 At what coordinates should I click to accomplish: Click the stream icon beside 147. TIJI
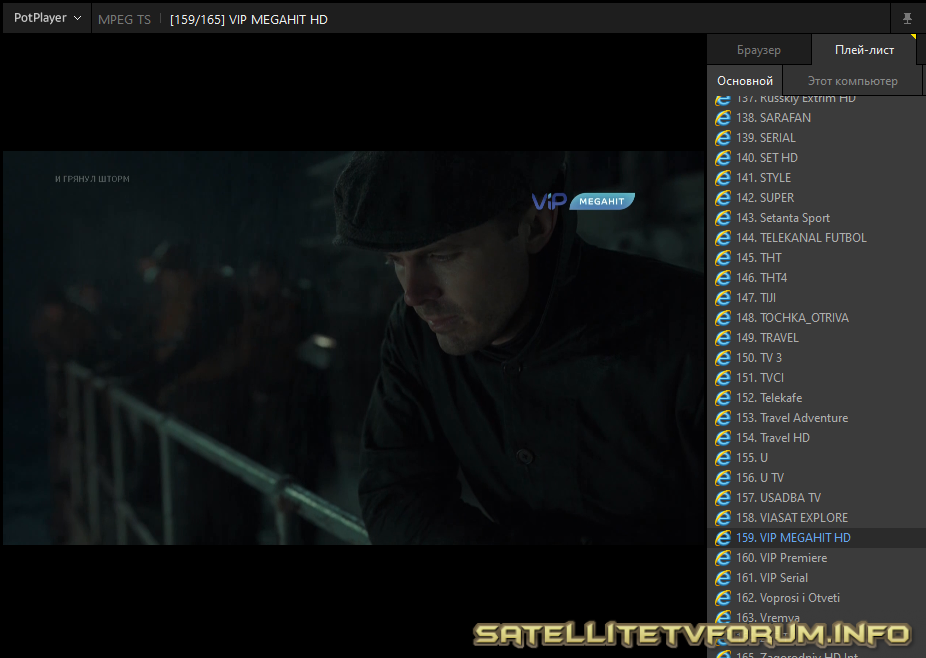point(723,298)
